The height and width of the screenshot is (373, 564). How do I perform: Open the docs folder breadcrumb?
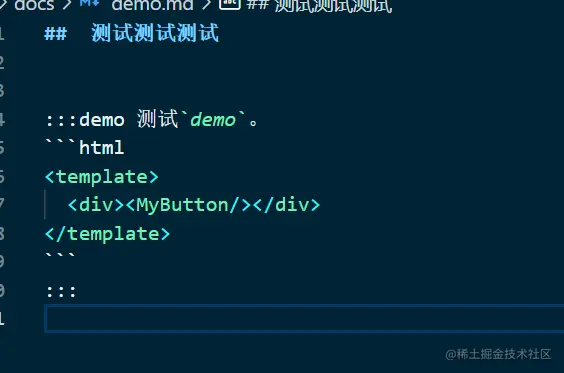[35, 5]
